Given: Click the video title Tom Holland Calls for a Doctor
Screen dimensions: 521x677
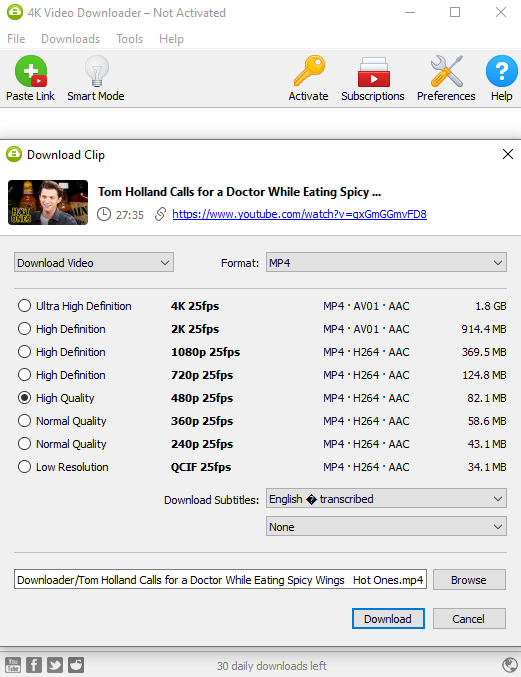Looking at the screenshot, I should [240, 192].
